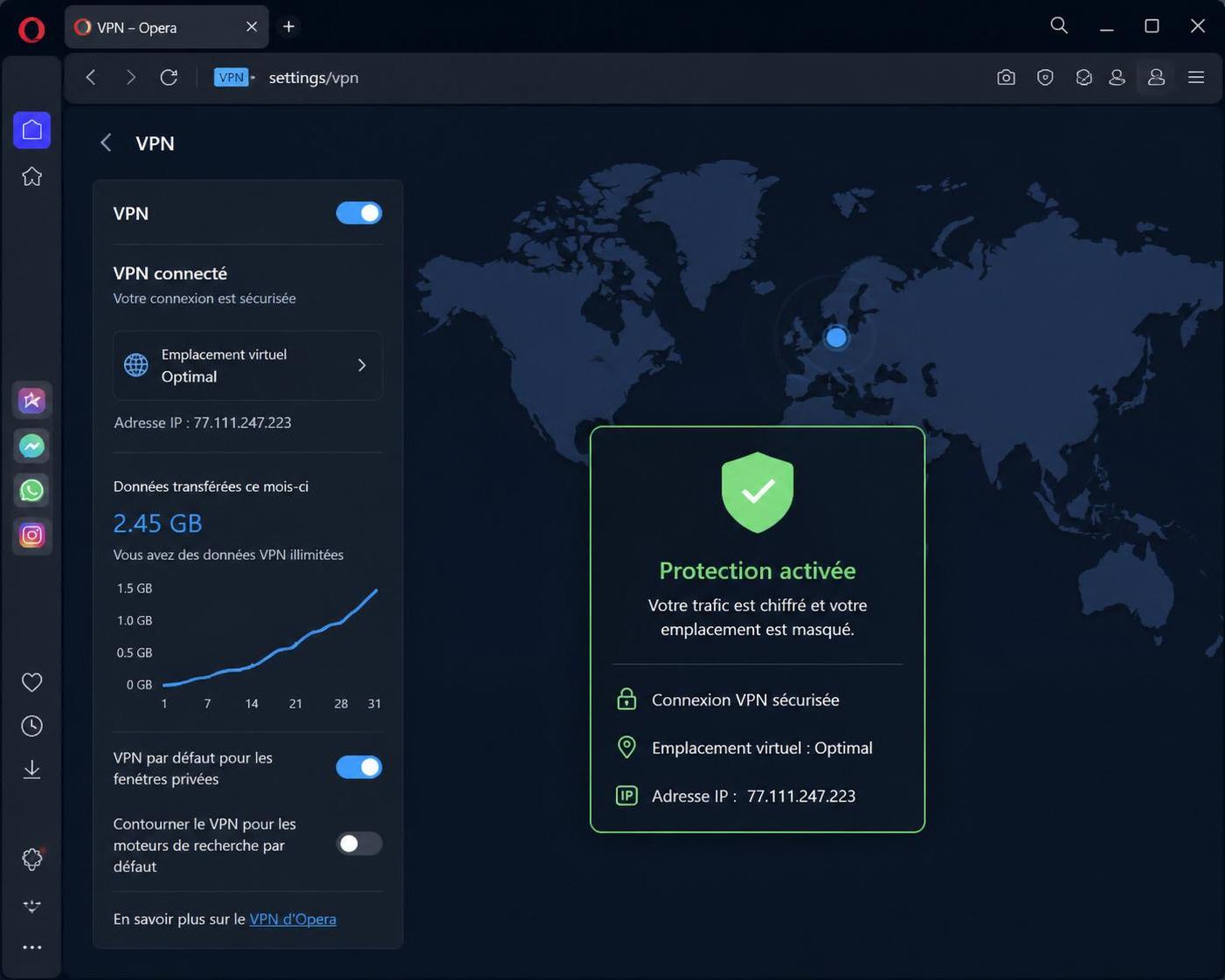Click the tab search magnifier icon

coord(1059,25)
